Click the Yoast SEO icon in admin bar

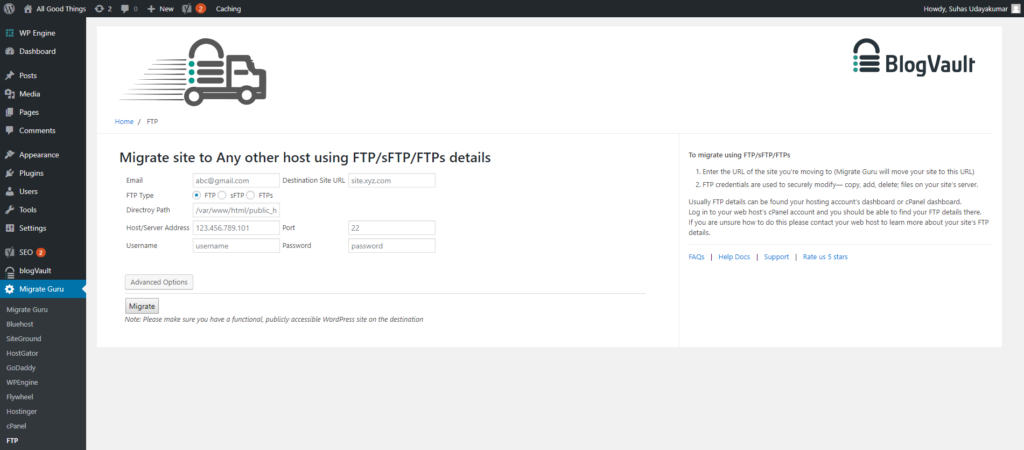tap(188, 9)
